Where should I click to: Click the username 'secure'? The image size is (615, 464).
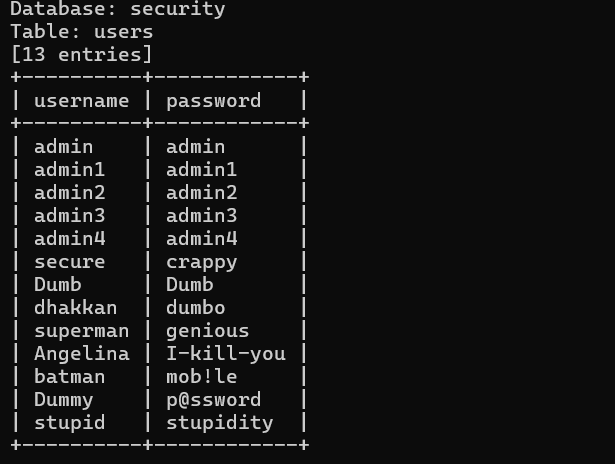coord(69,262)
